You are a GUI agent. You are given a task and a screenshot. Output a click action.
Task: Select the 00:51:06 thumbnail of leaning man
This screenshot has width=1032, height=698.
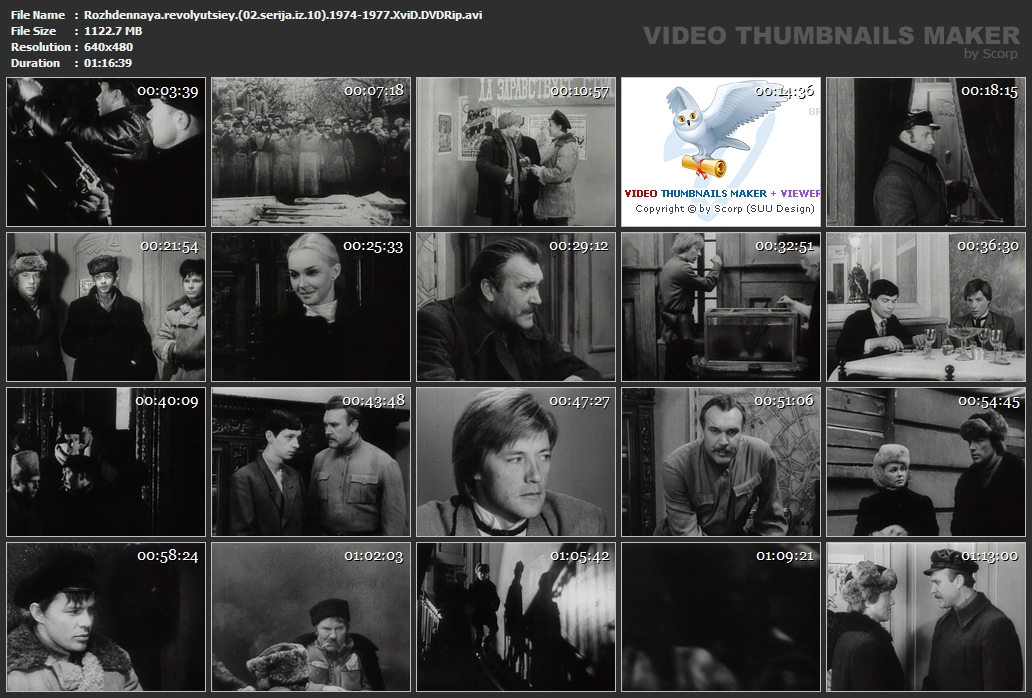click(x=721, y=462)
